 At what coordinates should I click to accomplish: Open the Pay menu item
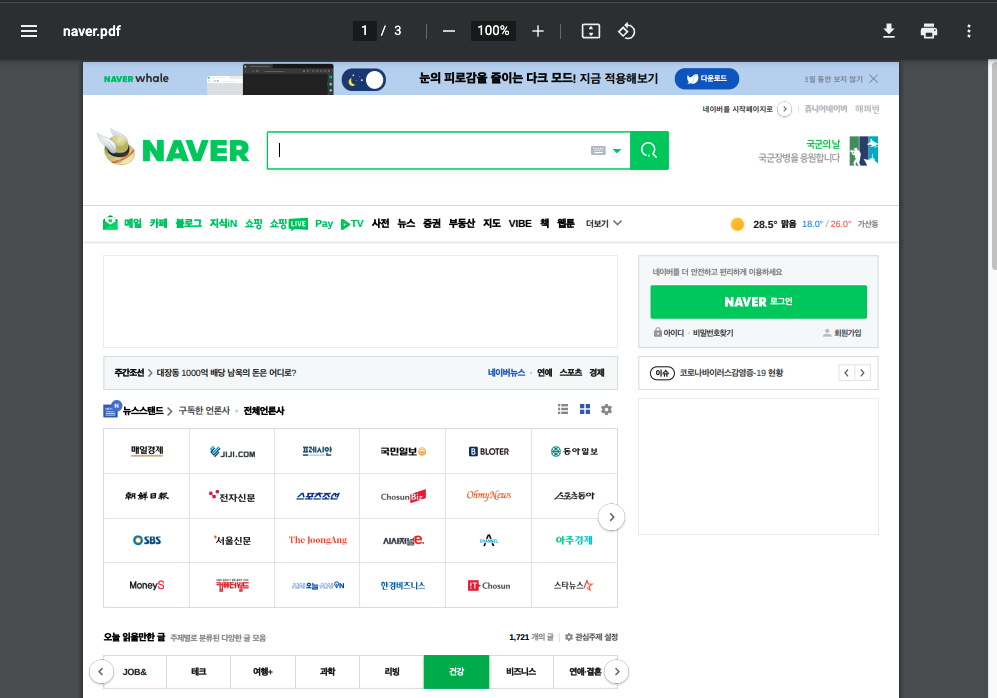tap(324, 224)
